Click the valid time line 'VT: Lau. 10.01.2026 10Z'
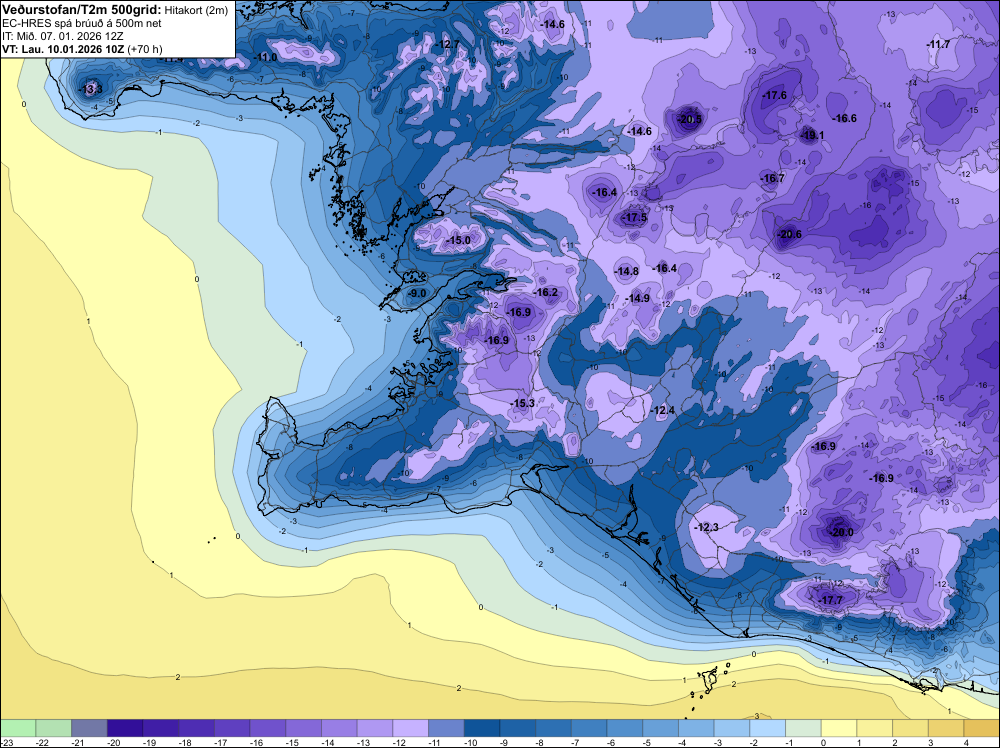The image size is (1000, 748). 64,49
